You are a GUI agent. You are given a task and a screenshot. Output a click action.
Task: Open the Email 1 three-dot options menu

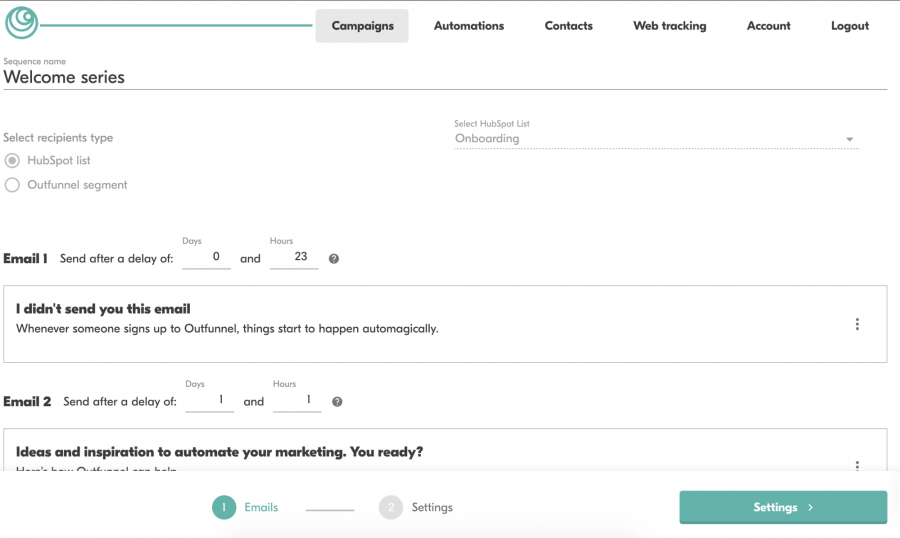point(857,324)
